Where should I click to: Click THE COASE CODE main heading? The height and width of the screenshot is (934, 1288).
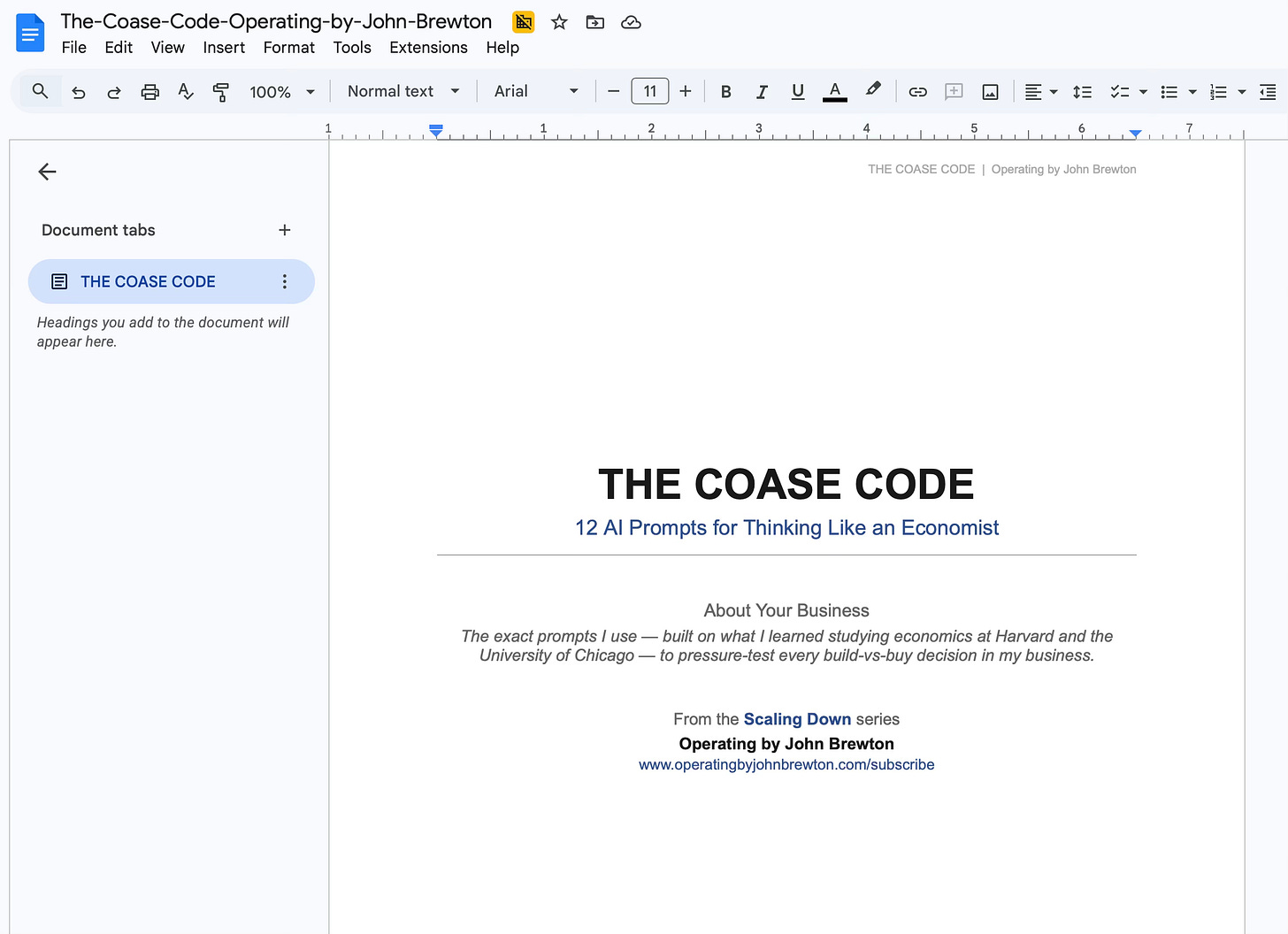[x=786, y=485]
